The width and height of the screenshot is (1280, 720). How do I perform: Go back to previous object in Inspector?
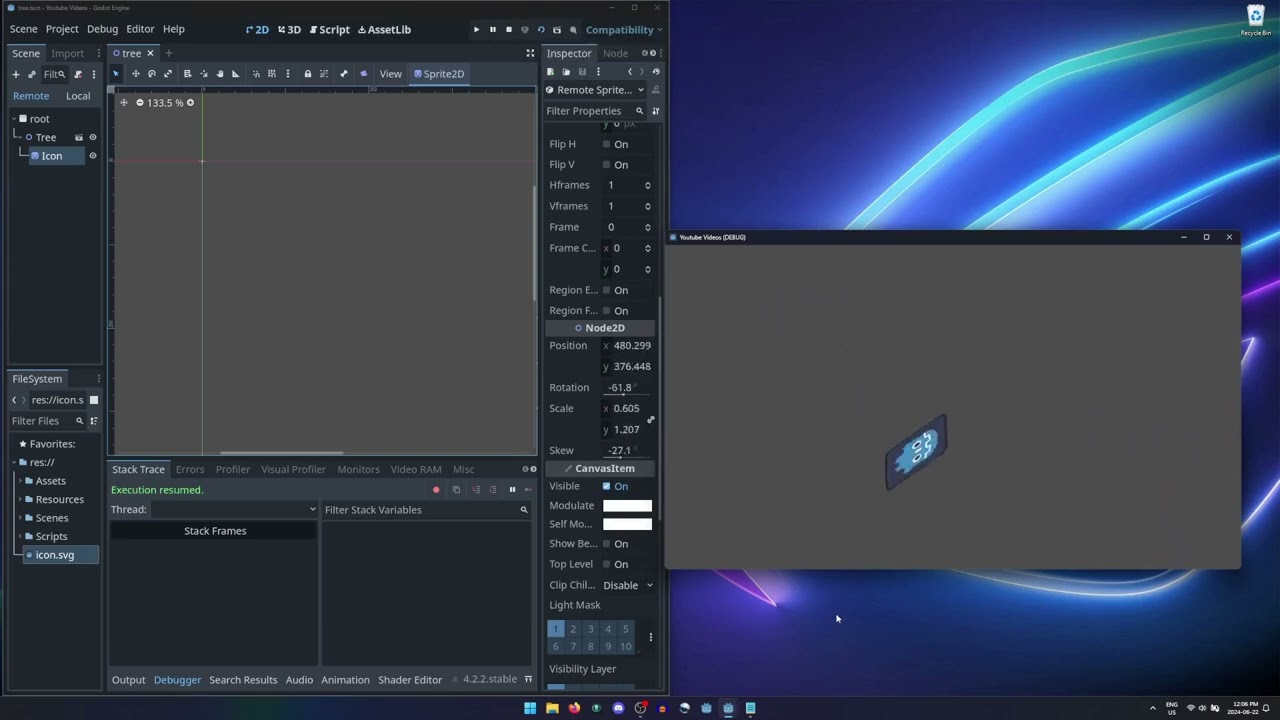[630, 72]
